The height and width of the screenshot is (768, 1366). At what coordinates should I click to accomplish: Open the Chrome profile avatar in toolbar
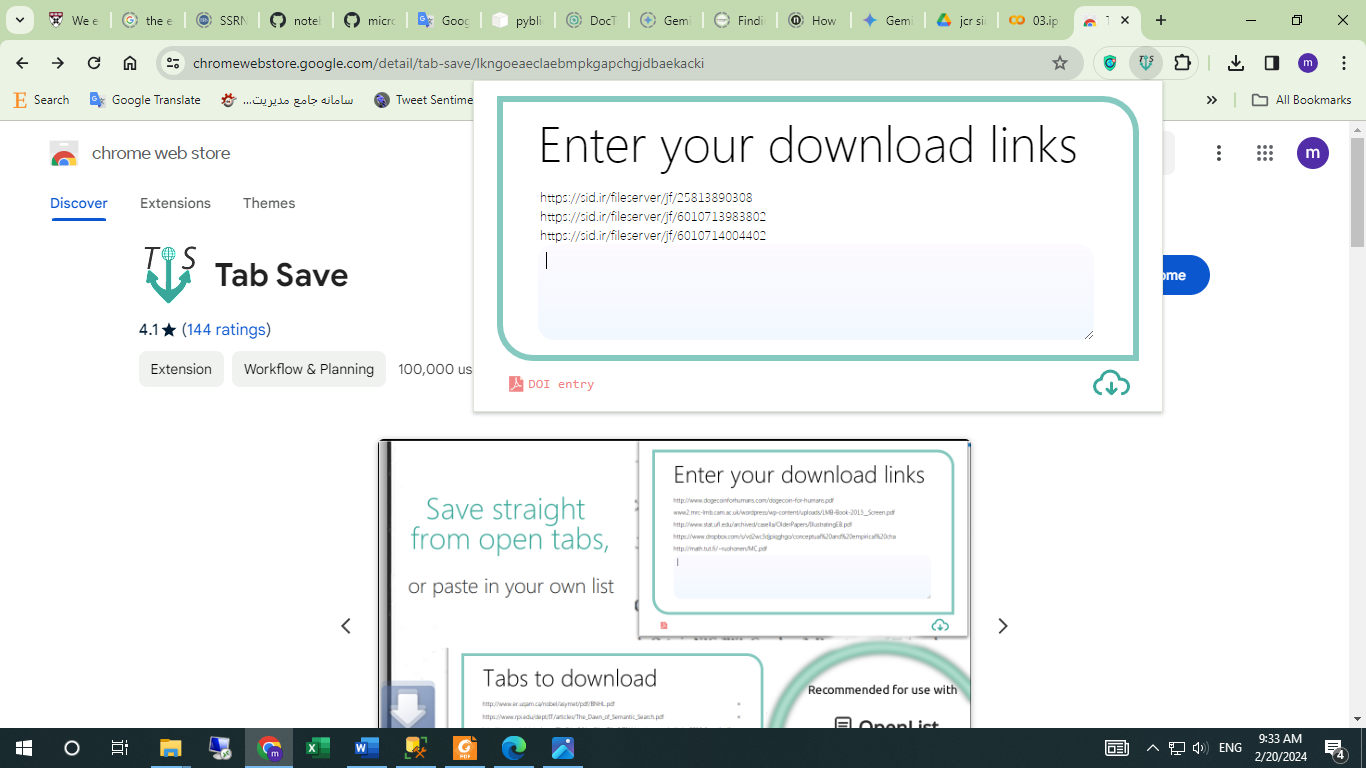point(1308,63)
